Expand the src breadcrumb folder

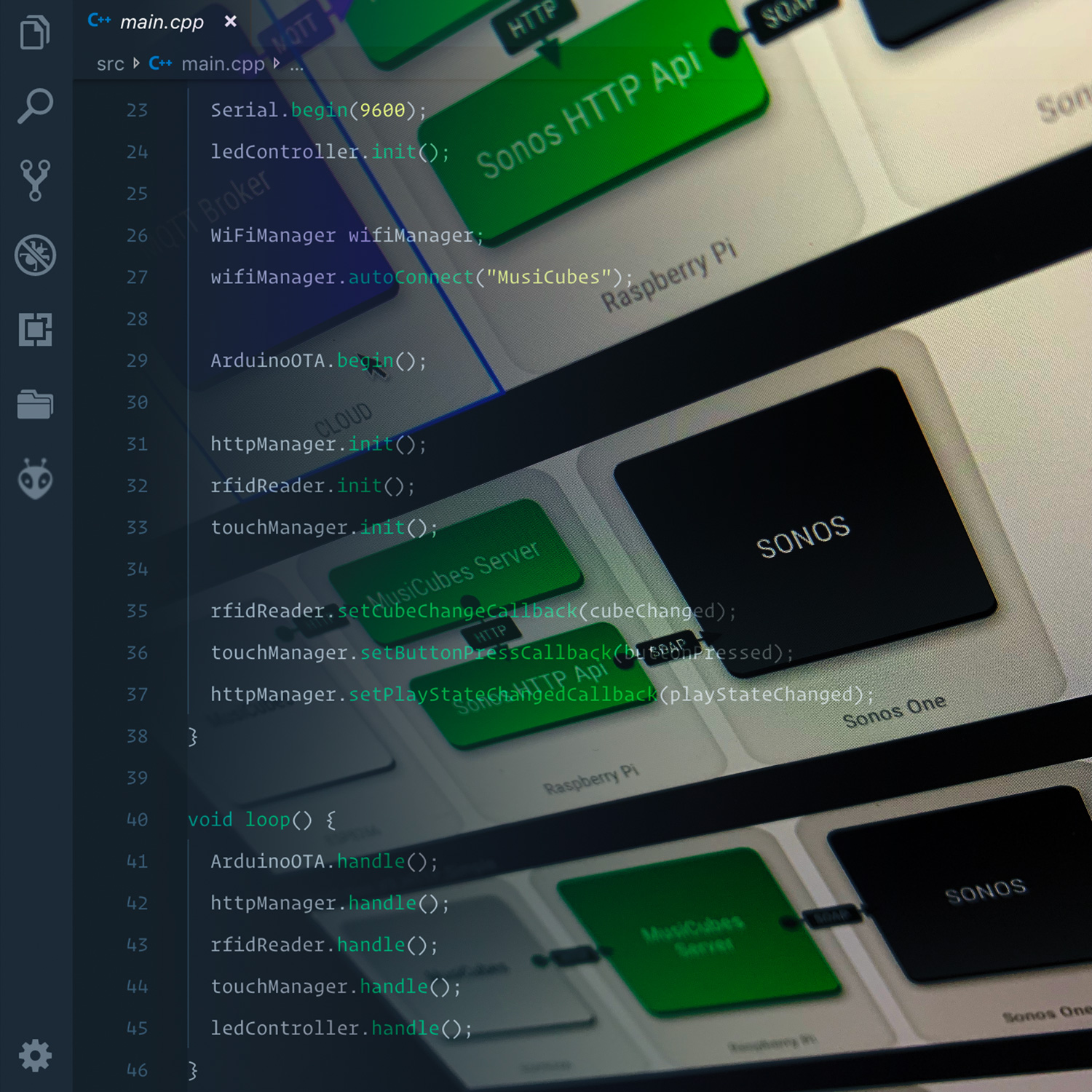tap(111, 64)
